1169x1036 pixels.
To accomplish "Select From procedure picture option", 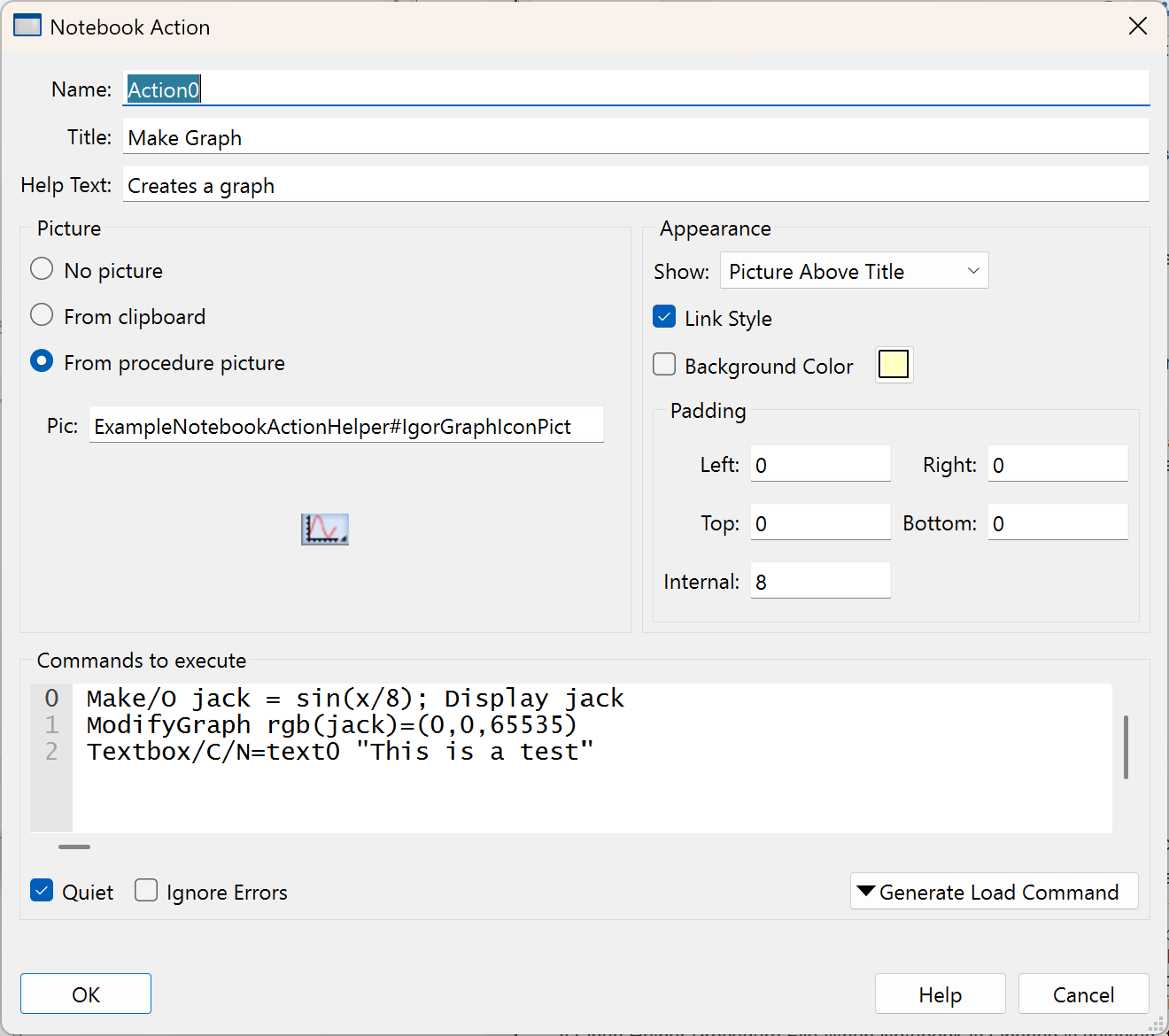I will coord(42,361).
